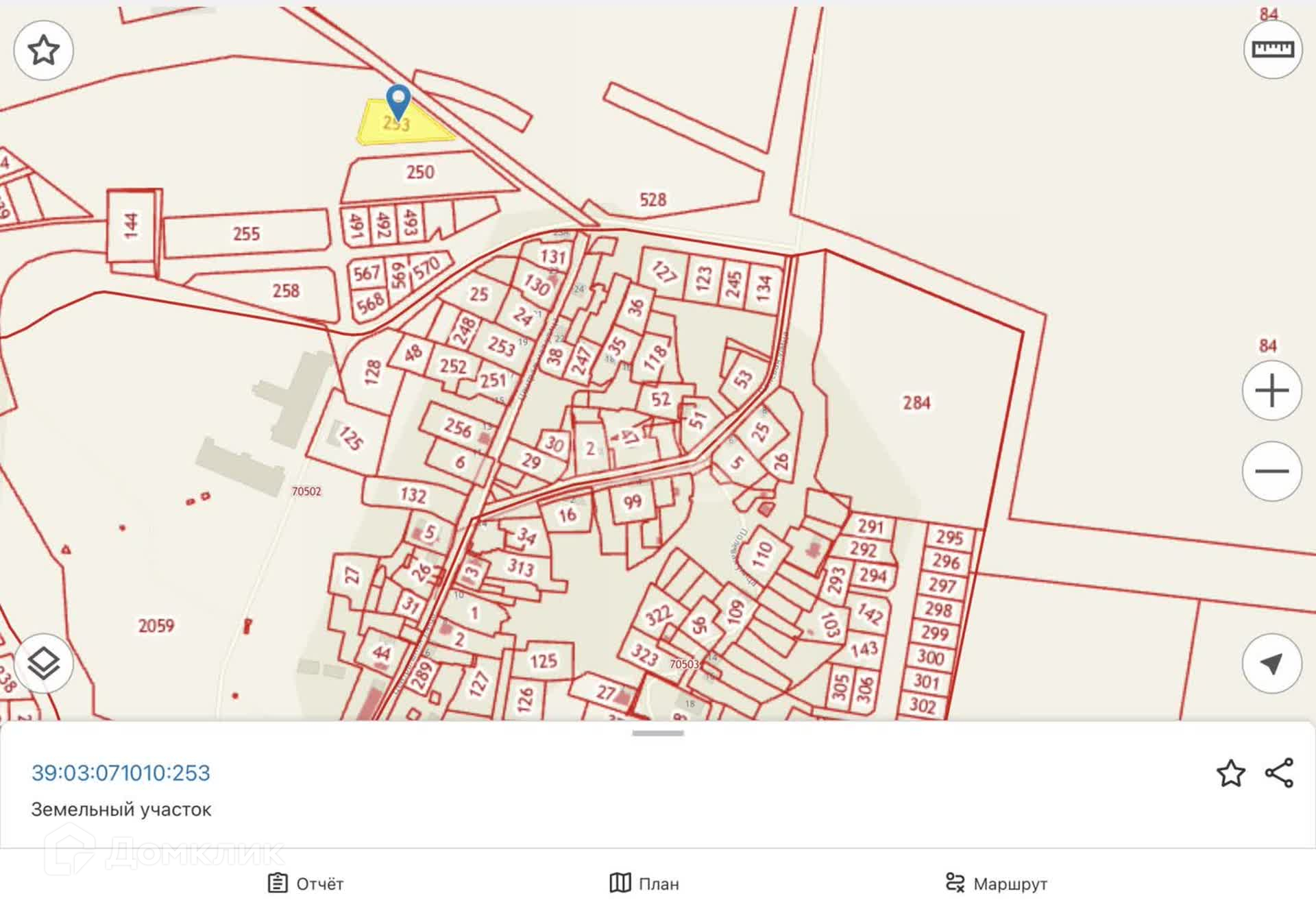Open cadastral number 39:03:071010:253 link
The width and height of the screenshot is (1316, 911).
tap(121, 773)
